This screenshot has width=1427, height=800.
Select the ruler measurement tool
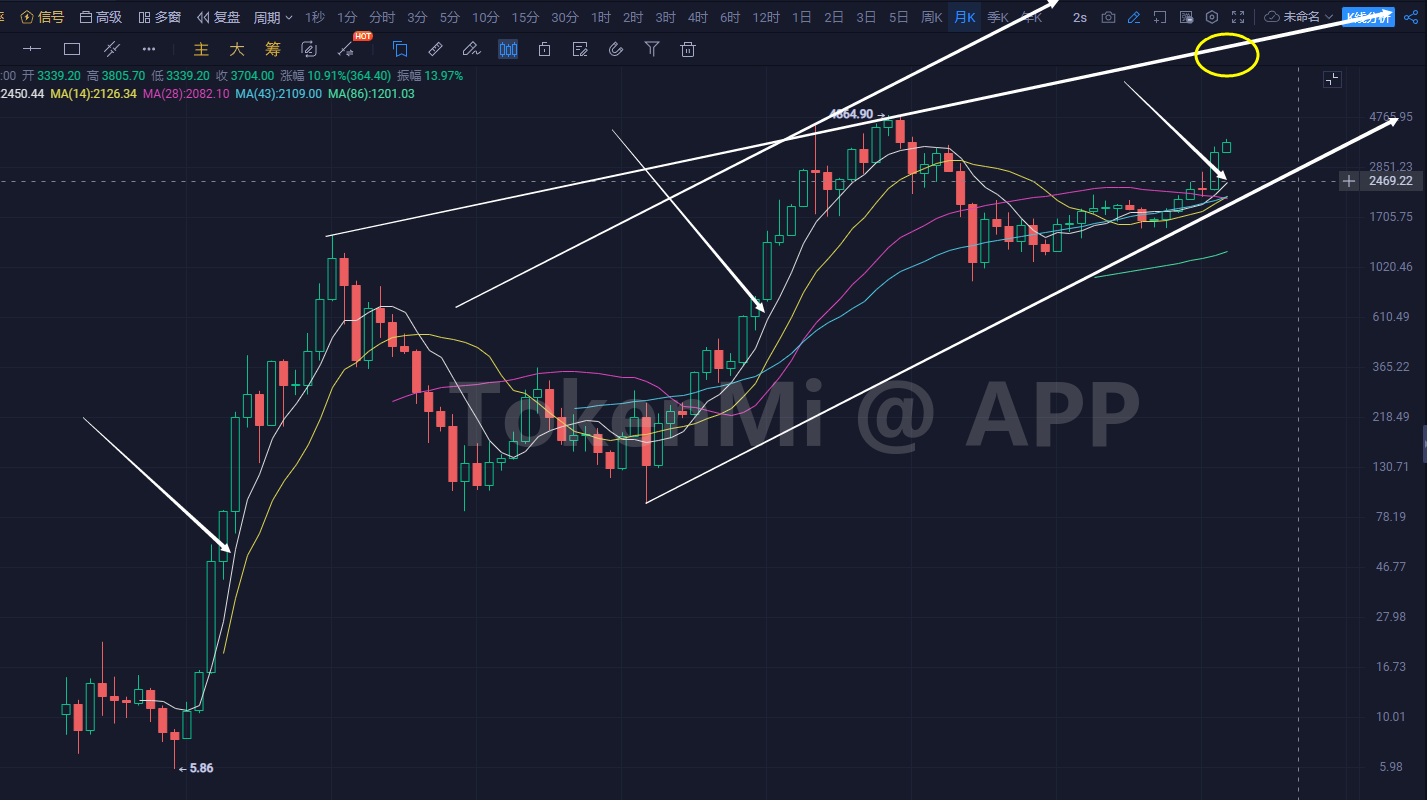click(435, 49)
